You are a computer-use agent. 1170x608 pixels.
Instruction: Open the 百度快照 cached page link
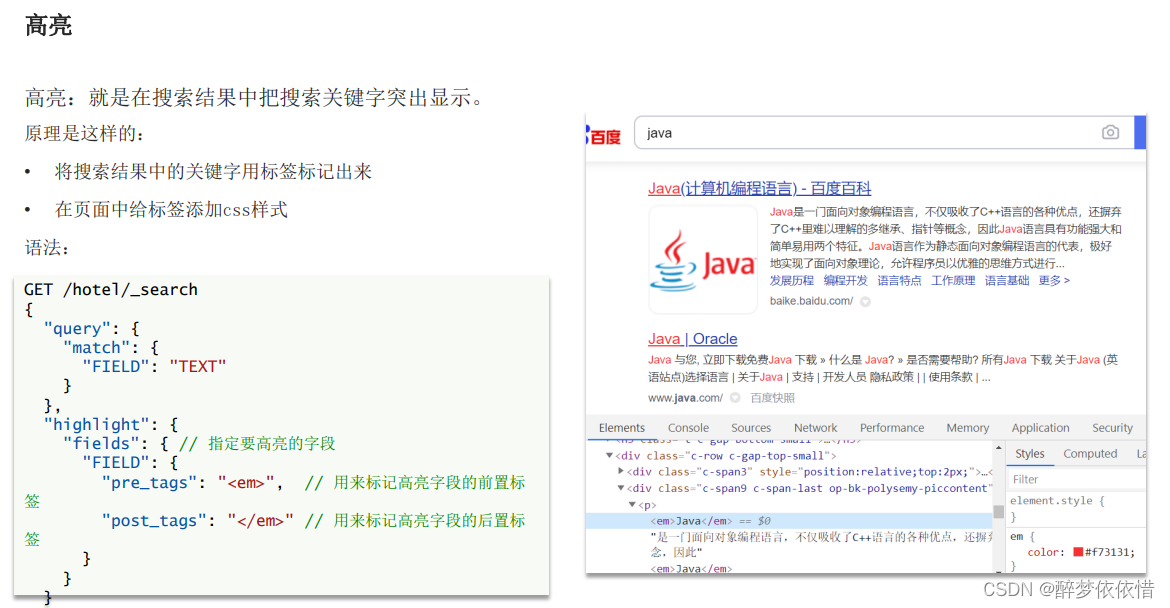pos(772,398)
